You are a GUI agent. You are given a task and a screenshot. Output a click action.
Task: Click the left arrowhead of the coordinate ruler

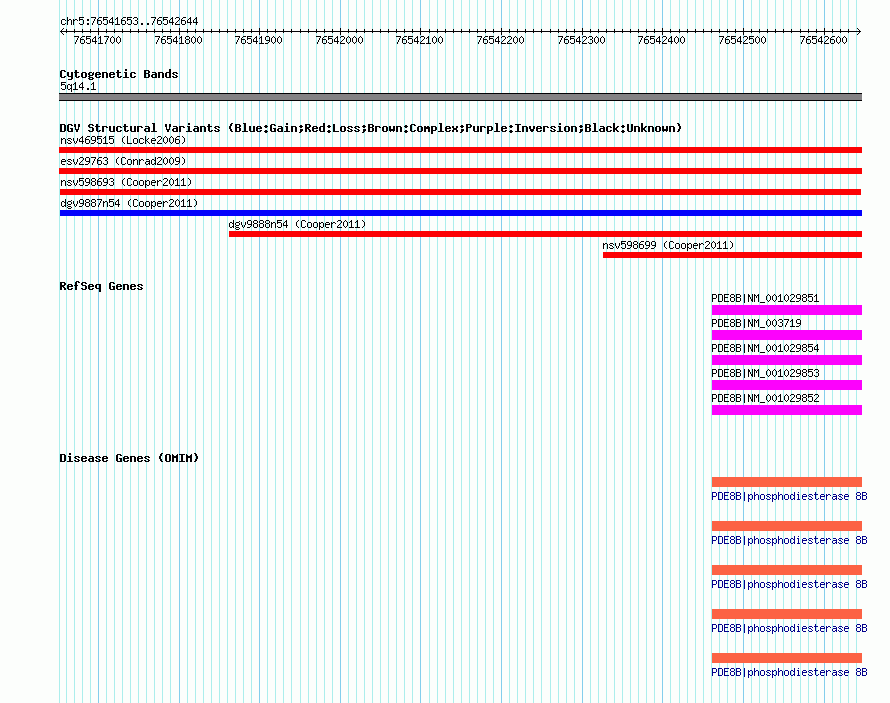click(x=62, y=31)
